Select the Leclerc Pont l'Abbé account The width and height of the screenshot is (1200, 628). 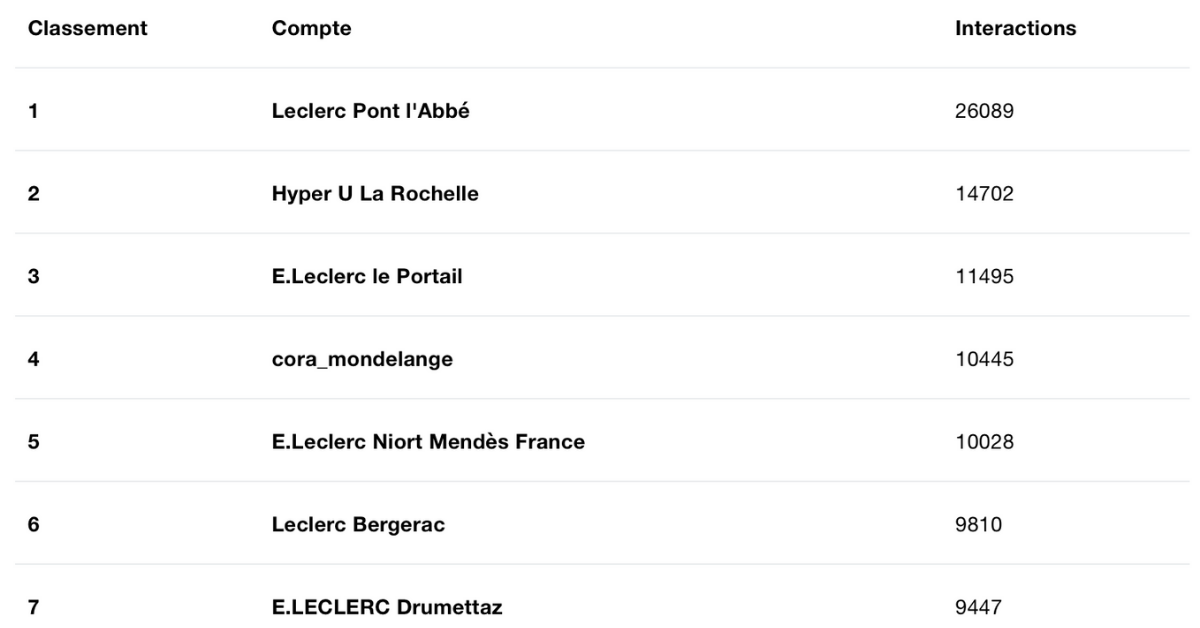click(x=371, y=111)
